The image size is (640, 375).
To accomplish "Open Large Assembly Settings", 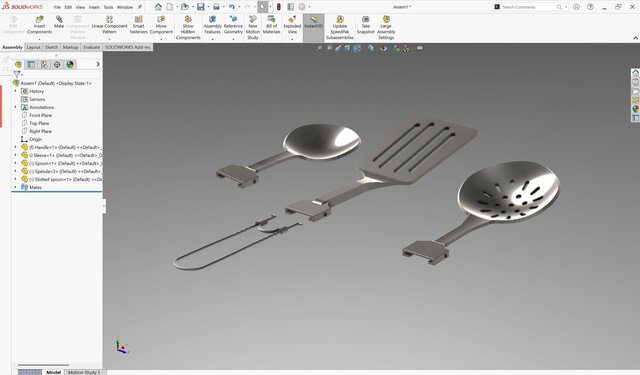I will pyautogui.click(x=386, y=28).
